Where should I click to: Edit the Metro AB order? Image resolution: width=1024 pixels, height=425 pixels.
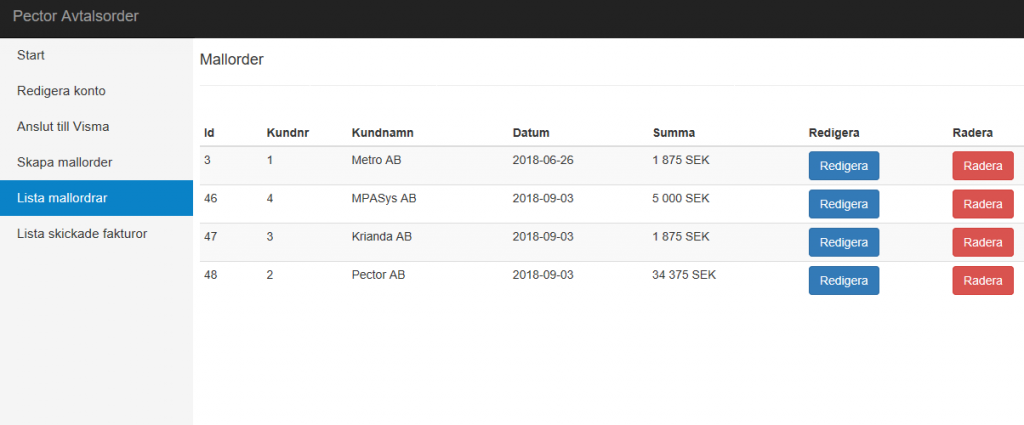[x=844, y=166]
